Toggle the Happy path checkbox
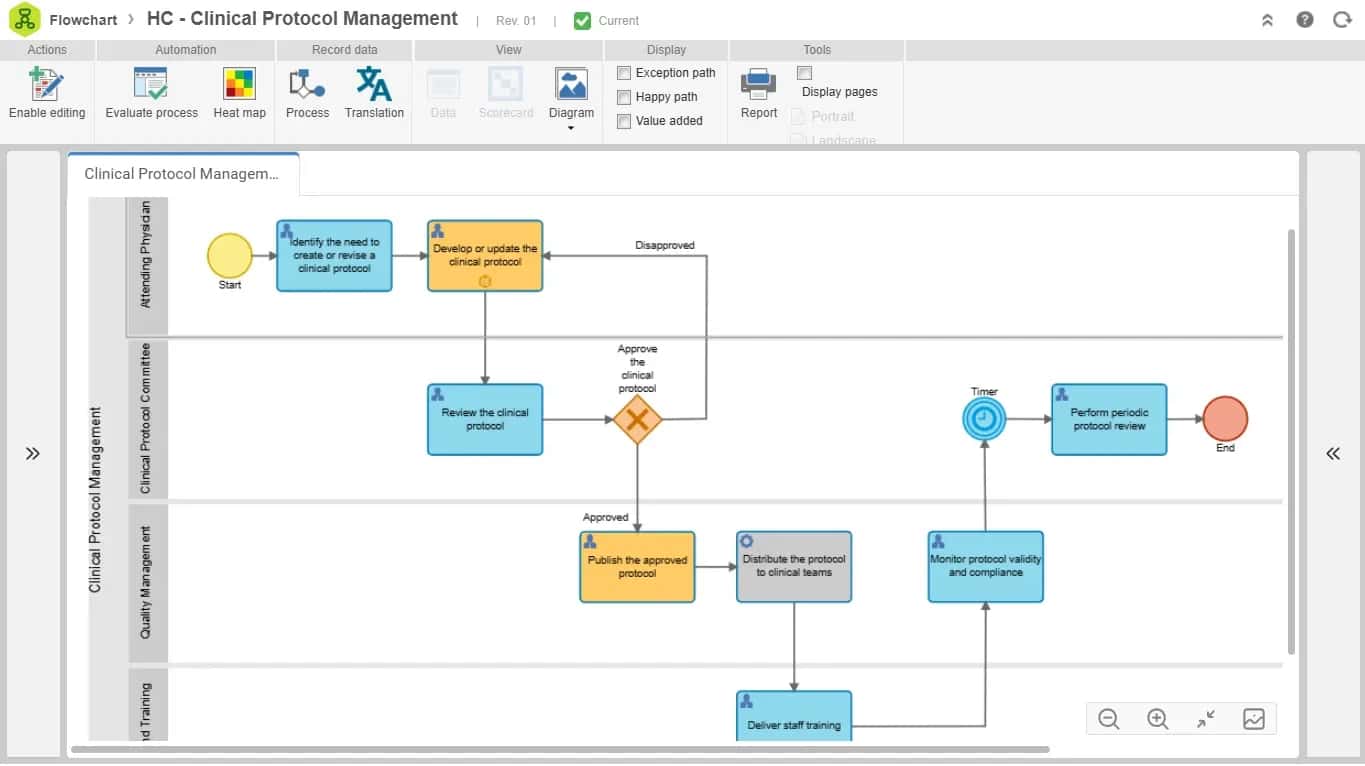 [x=624, y=97]
